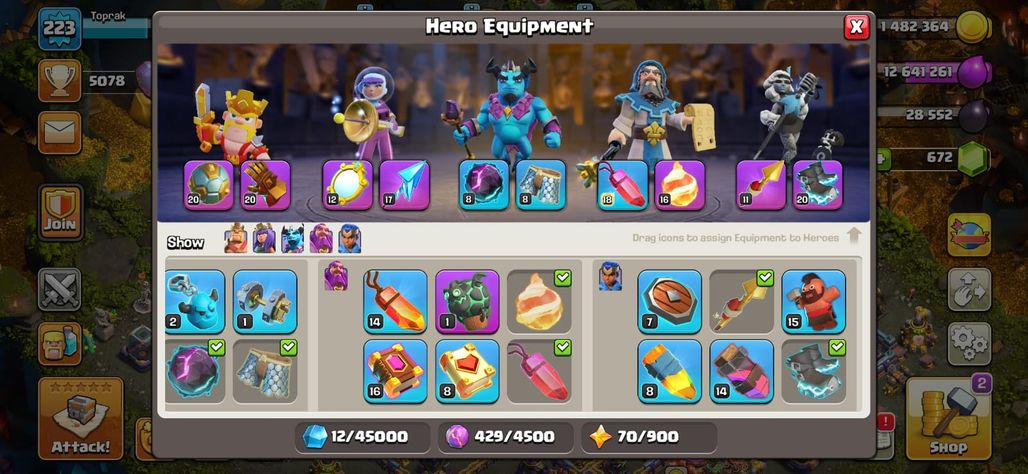This screenshot has width=1028, height=474.
Task: Choose the level 16 Rage Gem tome
Action: (395, 371)
